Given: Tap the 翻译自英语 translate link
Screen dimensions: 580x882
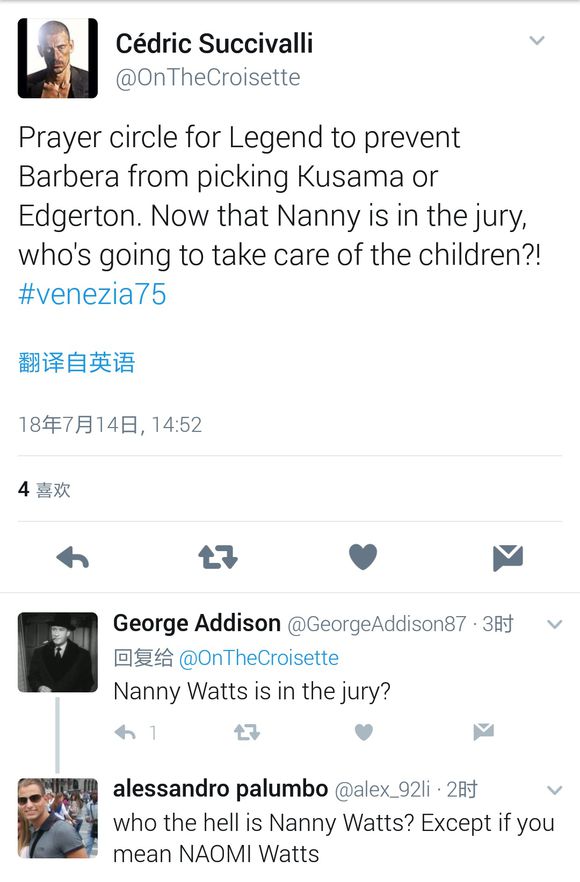Looking at the screenshot, I should pos(77,362).
